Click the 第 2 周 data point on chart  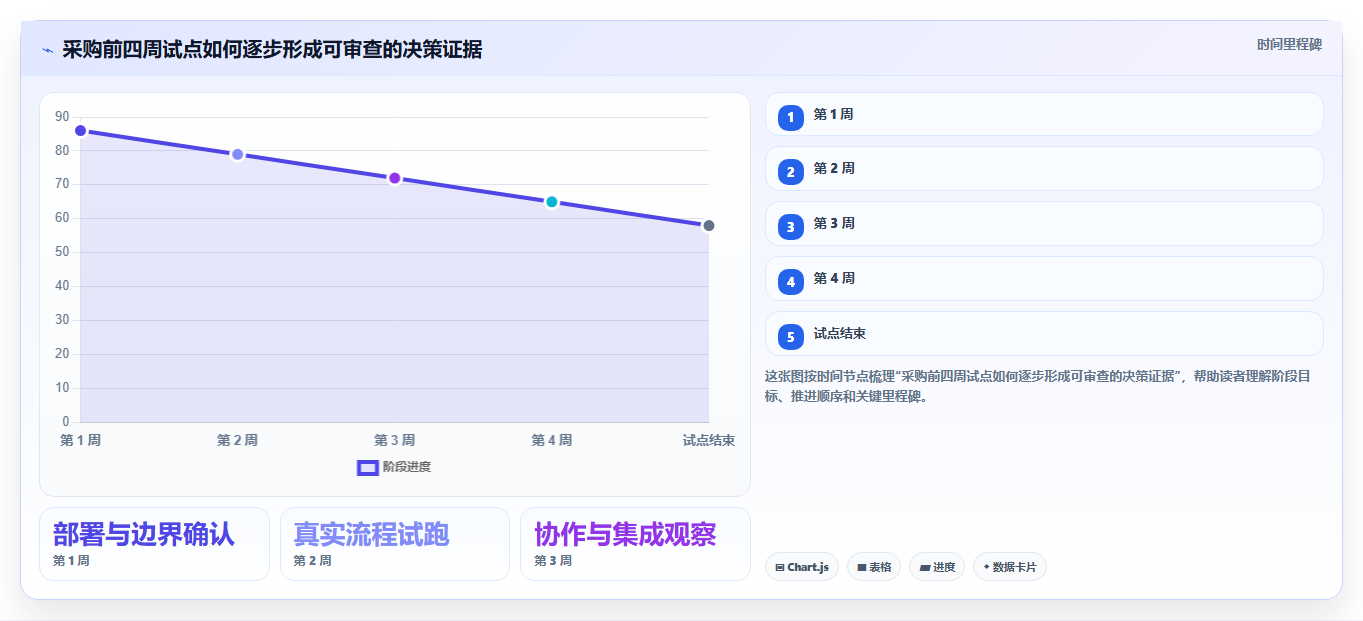[237, 154]
